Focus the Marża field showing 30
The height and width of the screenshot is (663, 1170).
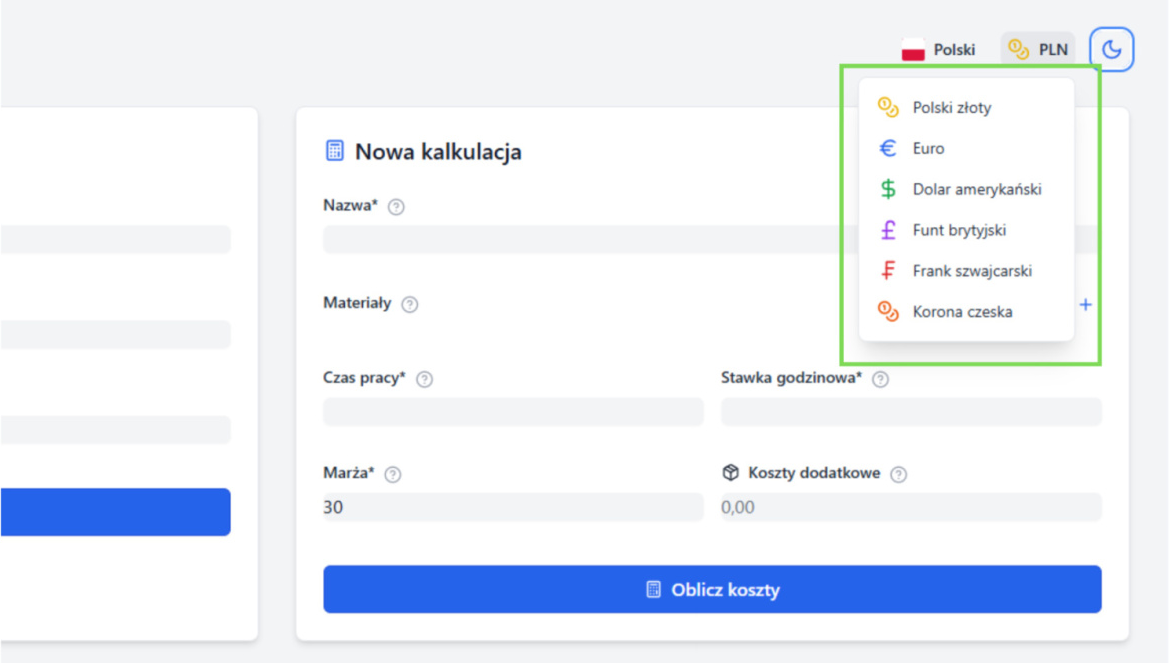coord(513,507)
